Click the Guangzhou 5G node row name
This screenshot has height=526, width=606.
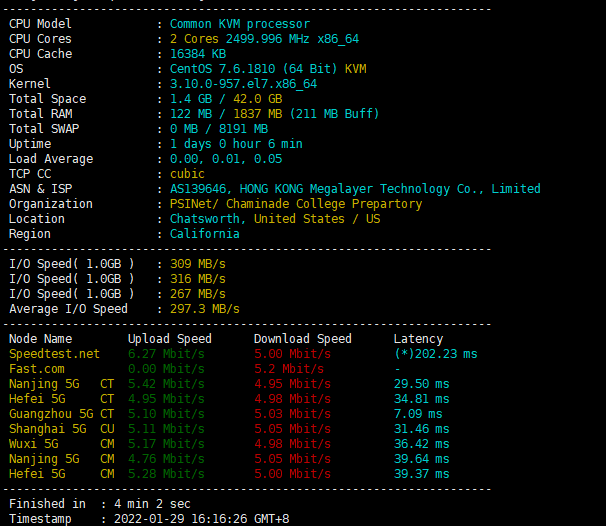(50, 413)
